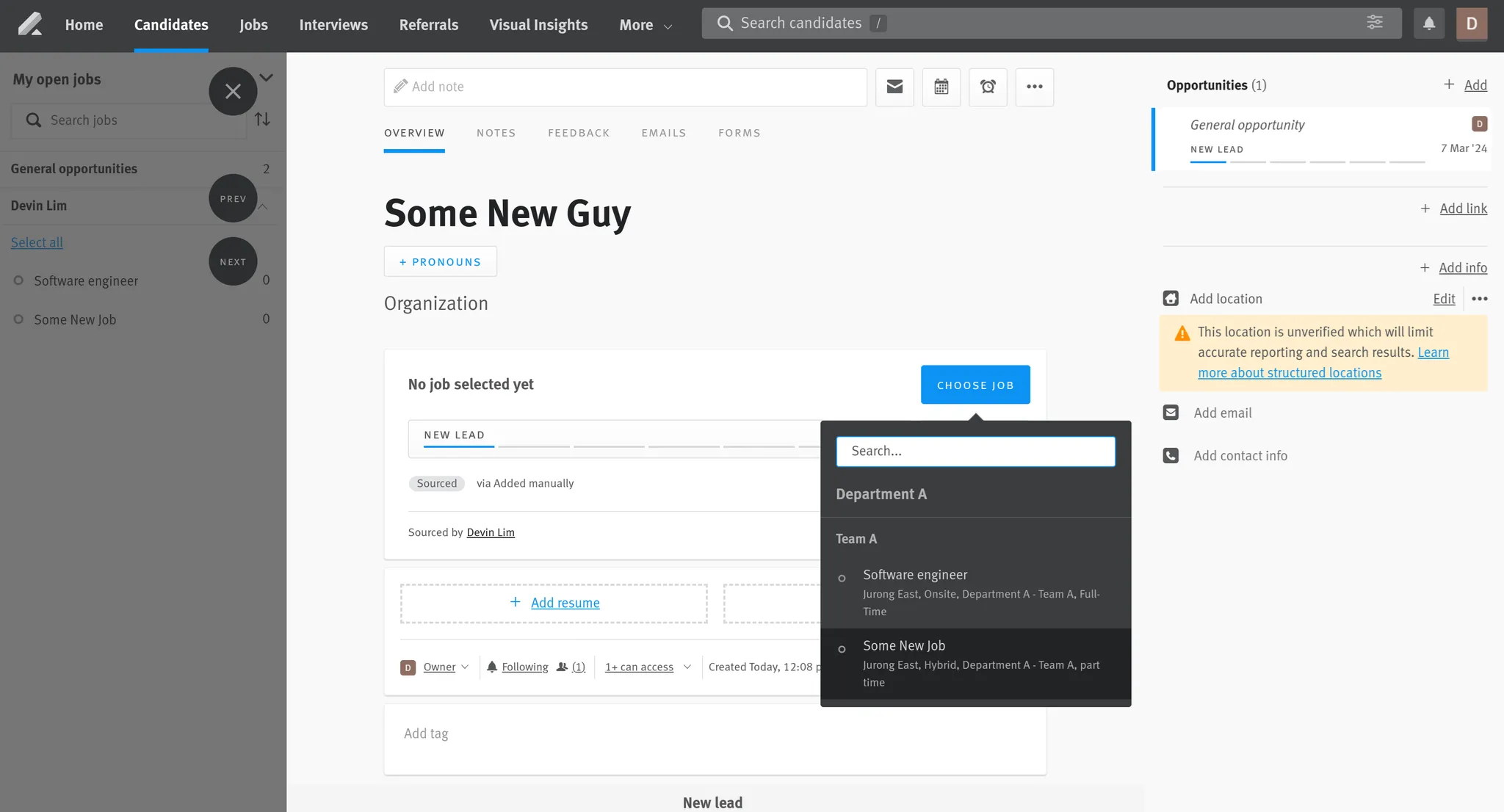Image resolution: width=1504 pixels, height=812 pixels.
Task: Open Visual Insights in top navigation
Action: (538, 25)
